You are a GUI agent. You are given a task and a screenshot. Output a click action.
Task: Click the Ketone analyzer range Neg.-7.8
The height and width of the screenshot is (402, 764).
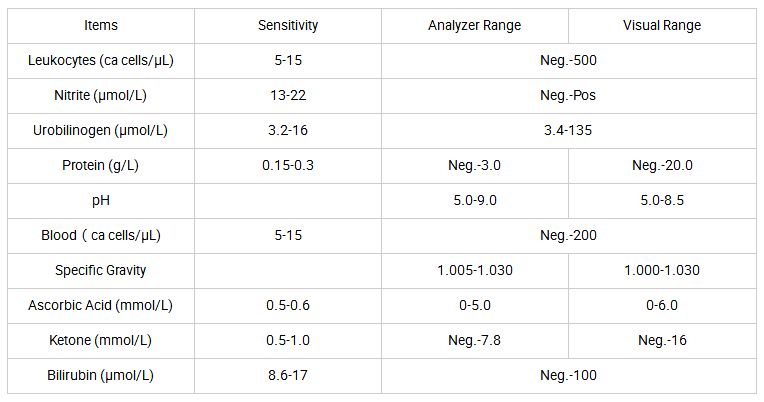pyautogui.click(x=475, y=340)
